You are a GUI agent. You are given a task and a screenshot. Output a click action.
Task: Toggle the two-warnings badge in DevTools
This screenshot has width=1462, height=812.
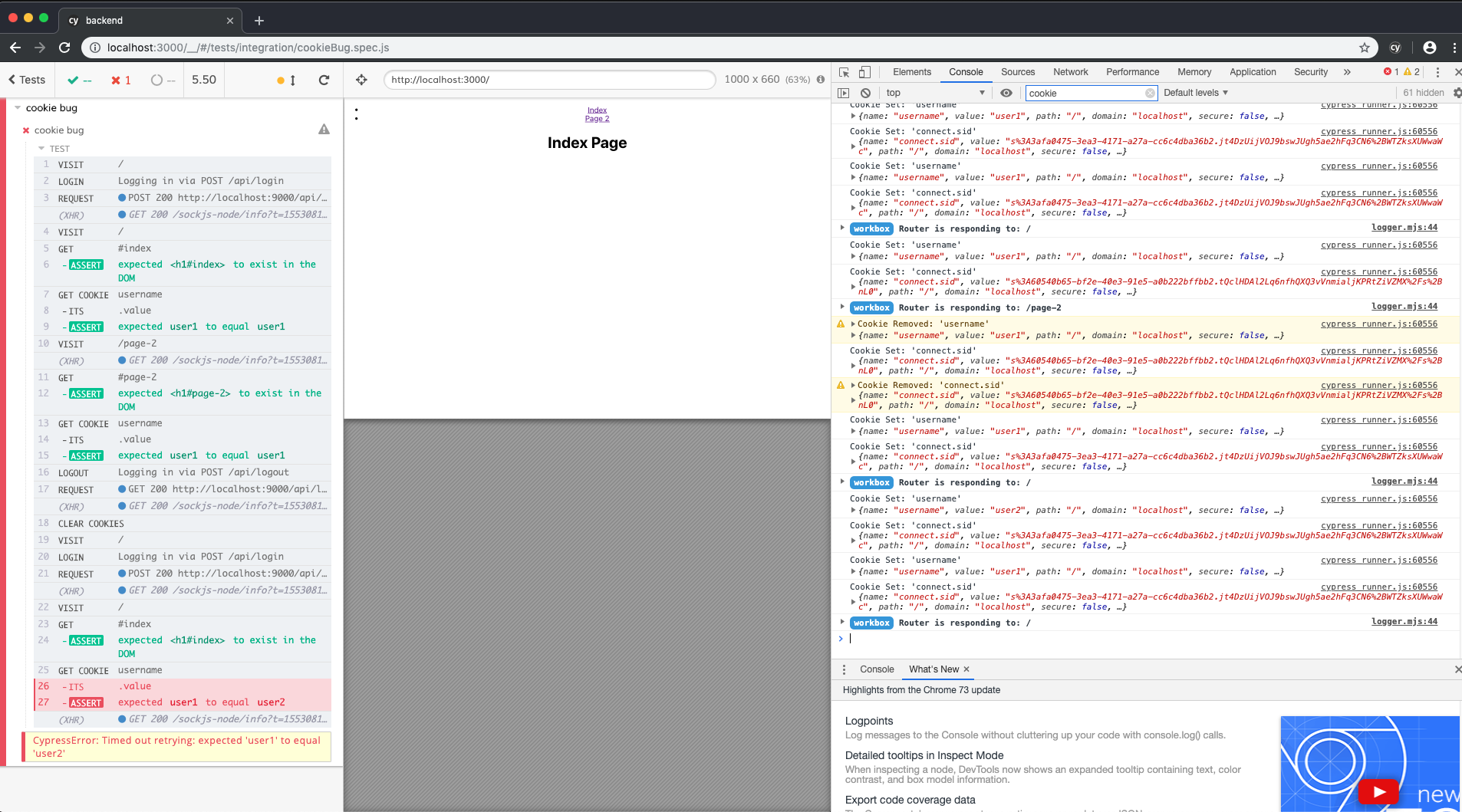(1411, 71)
